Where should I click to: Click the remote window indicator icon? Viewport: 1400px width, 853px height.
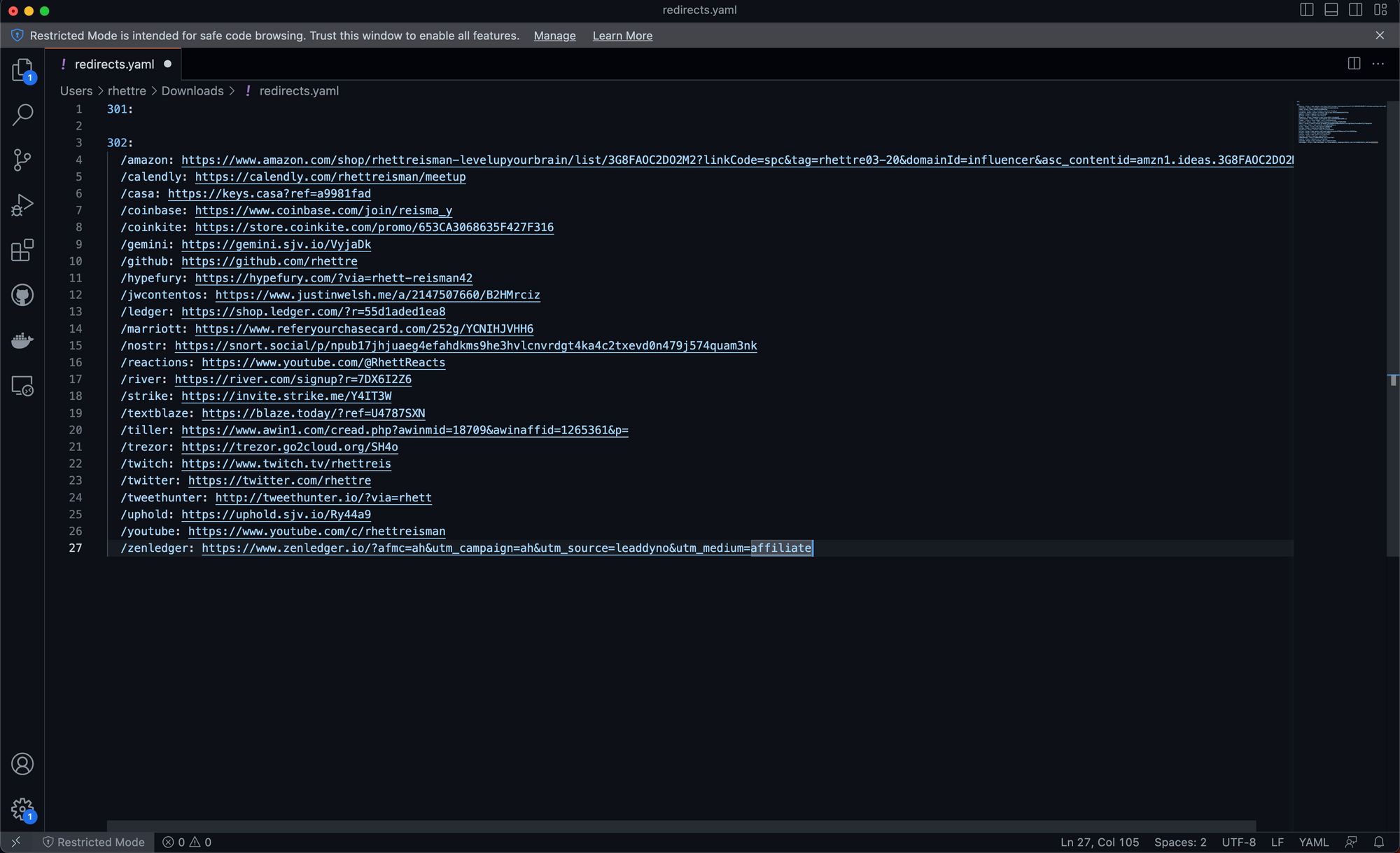coord(16,842)
